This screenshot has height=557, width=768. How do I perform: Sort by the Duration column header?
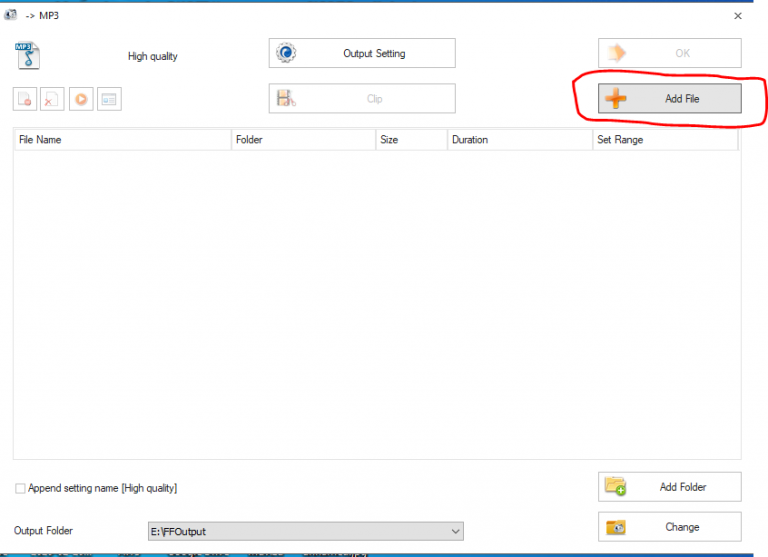(x=520, y=140)
